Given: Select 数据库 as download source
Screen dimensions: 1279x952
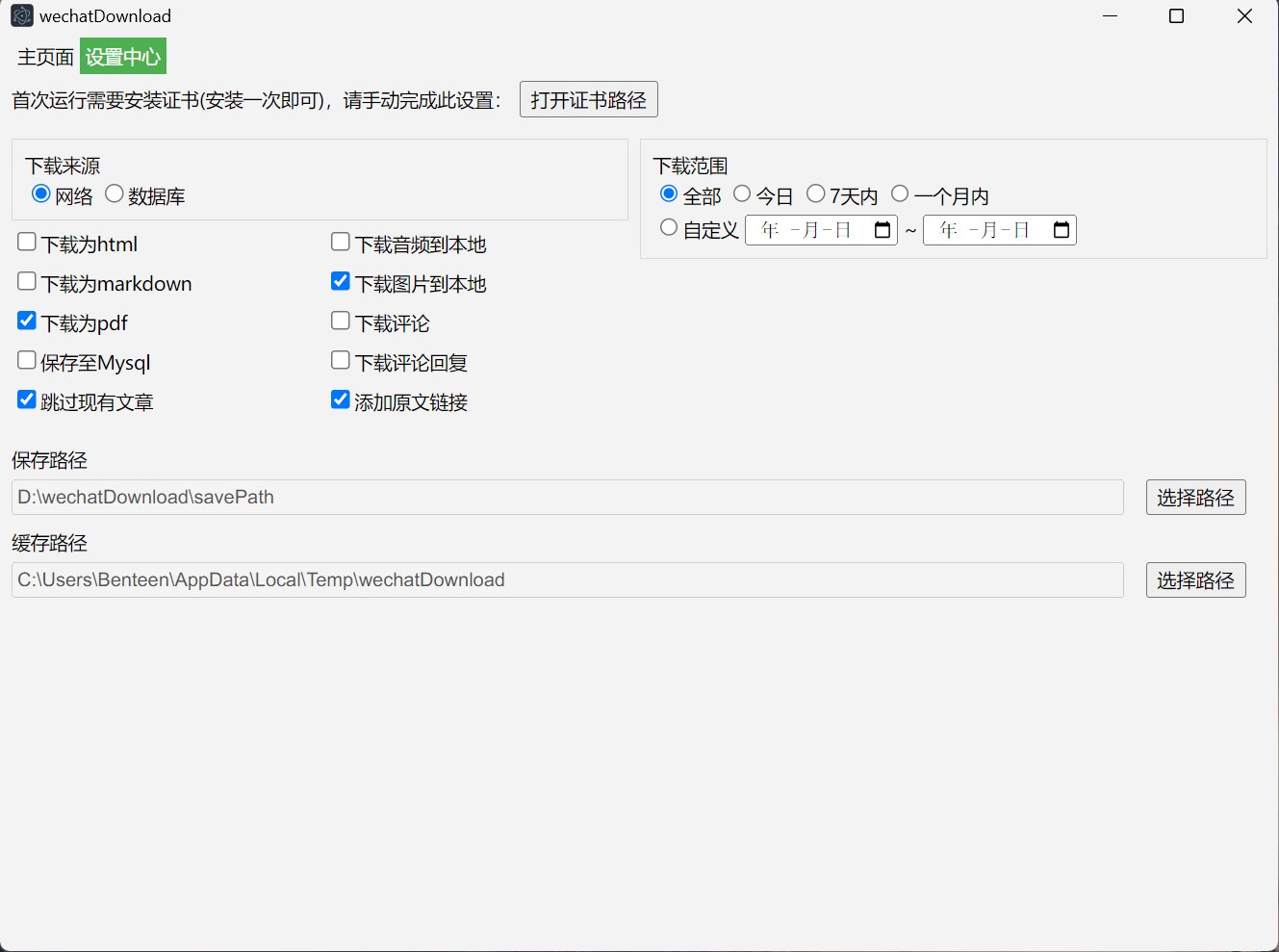Looking at the screenshot, I should coord(115,193).
